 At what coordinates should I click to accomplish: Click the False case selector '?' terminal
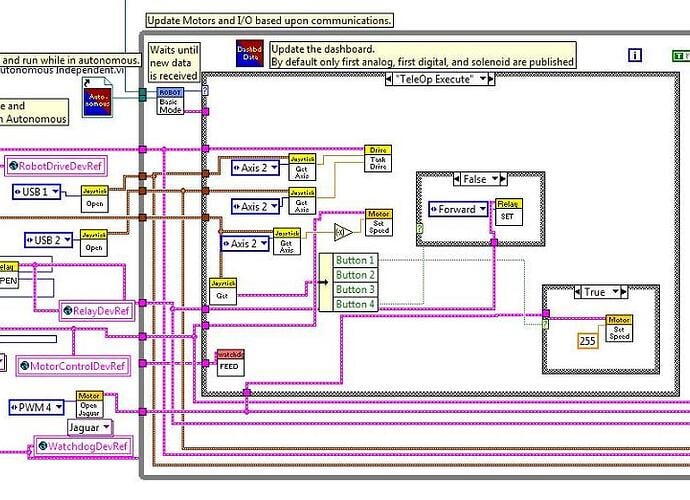tap(420, 229)
